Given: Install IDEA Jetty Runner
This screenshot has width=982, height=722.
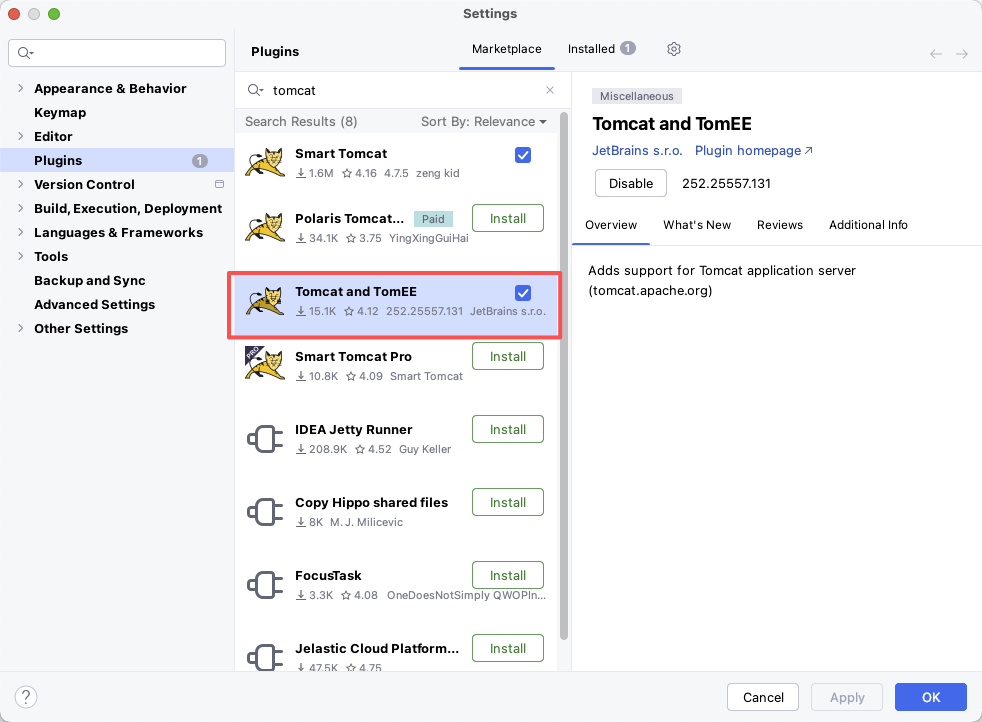Looking at the screenshot, I should coord(508,430).
